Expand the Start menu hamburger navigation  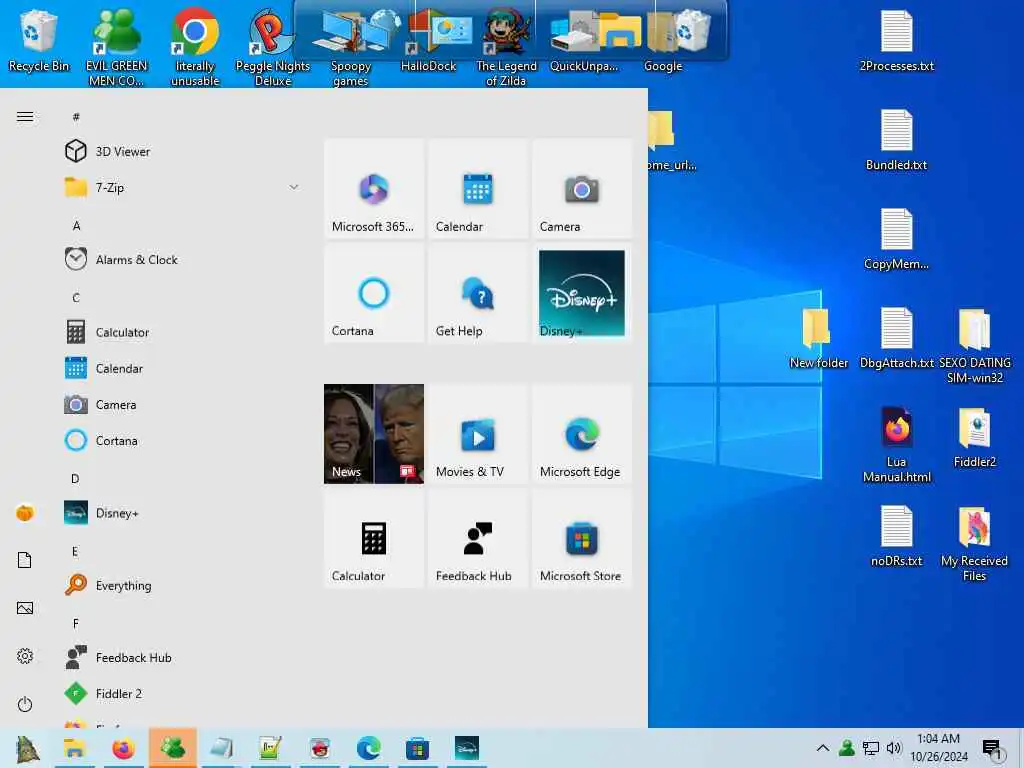(25, 117)
